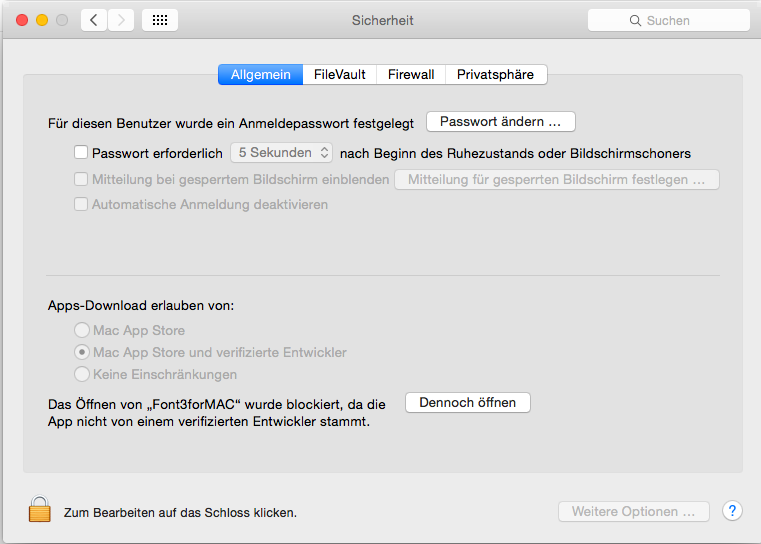
Task: Check Automatische Anmeldung deaktivieren
Action: [x=81, y=204]
